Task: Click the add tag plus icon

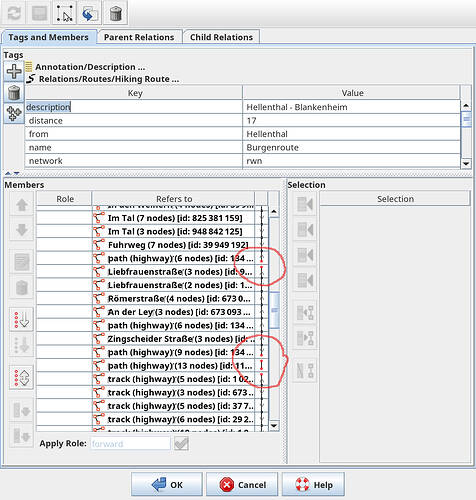Action: pyautogui.click(x=14, y=71)
